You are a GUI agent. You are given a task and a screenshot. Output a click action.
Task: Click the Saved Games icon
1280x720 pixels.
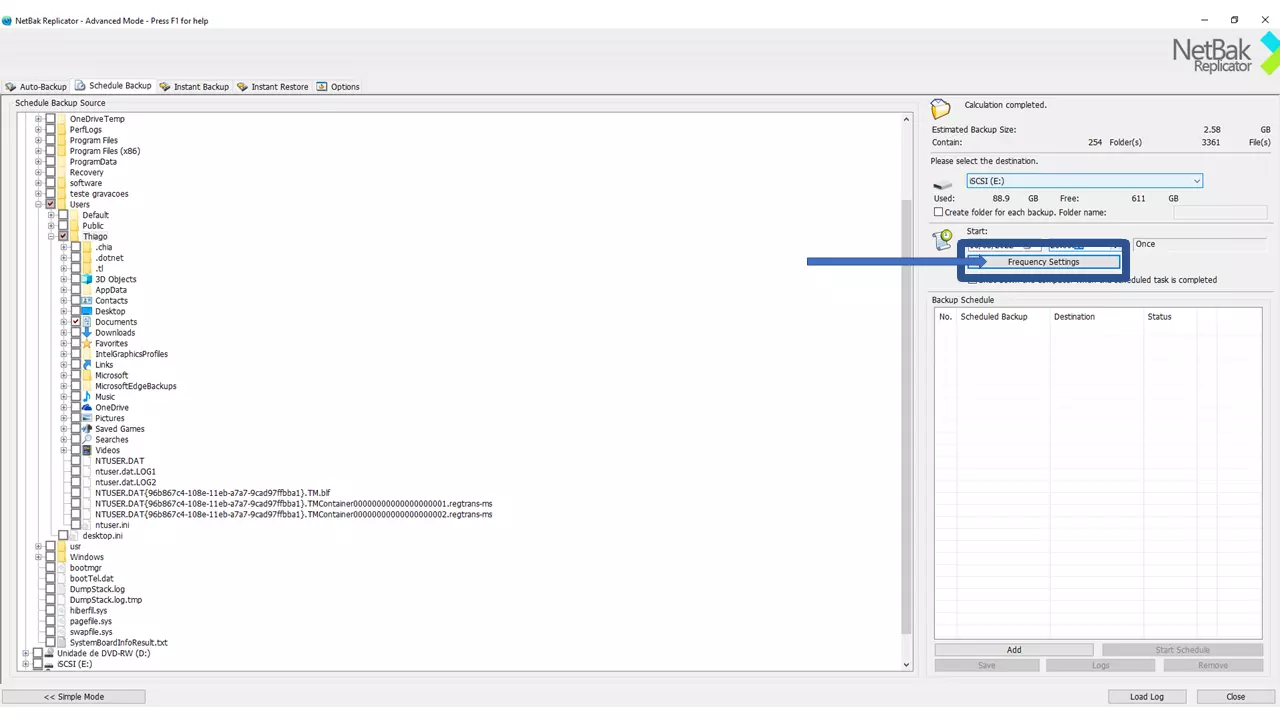[x=87, y=429]
